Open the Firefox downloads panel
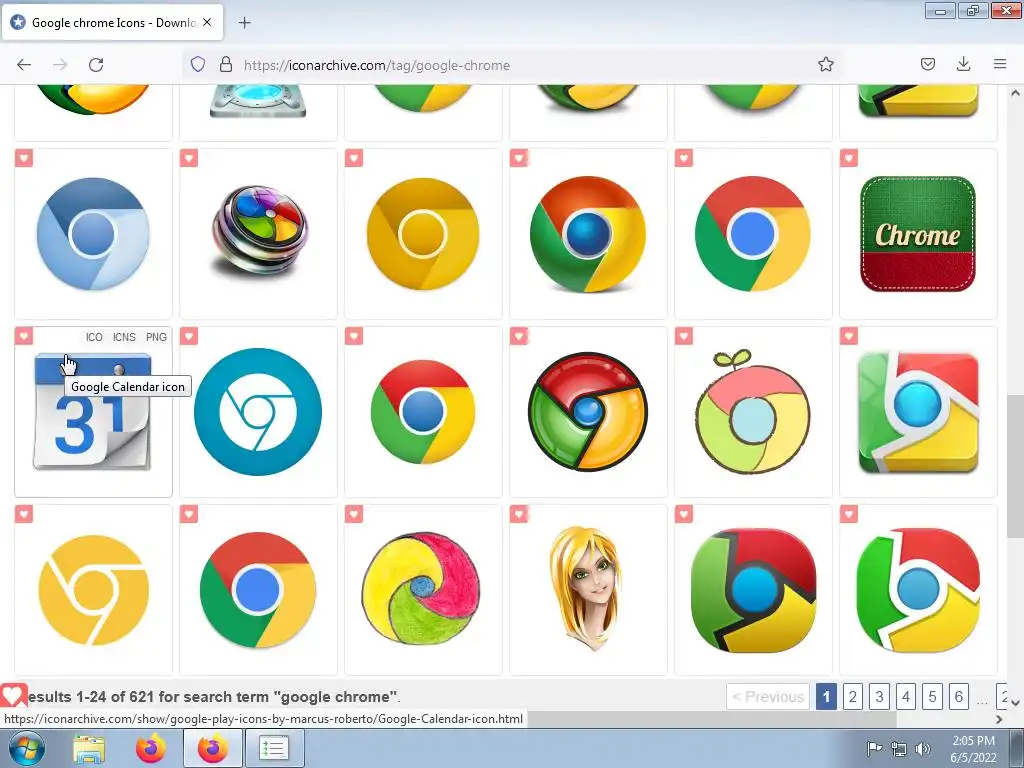Screen dimensions: 1024x768 pyautogui.click(x=963, y=64)
